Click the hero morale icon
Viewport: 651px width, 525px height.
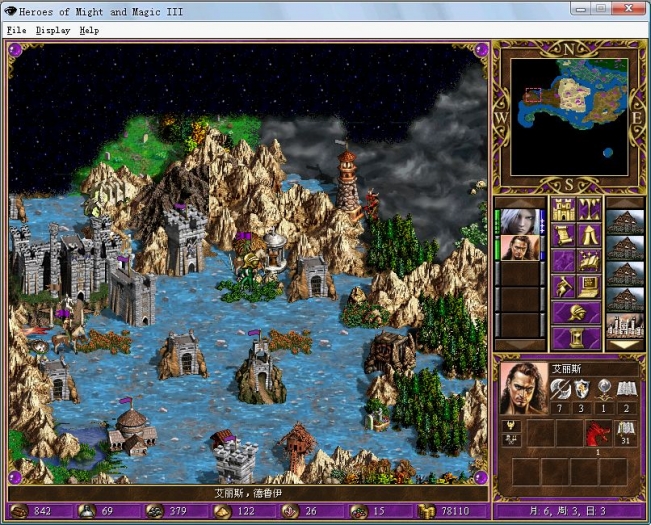tap(511, 426)
